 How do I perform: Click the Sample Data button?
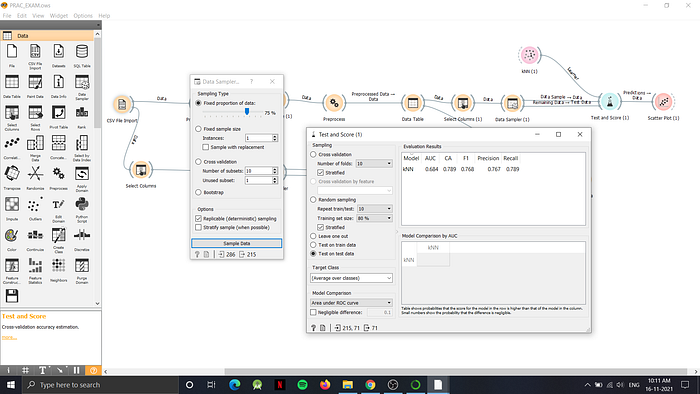tap(237, 243)
